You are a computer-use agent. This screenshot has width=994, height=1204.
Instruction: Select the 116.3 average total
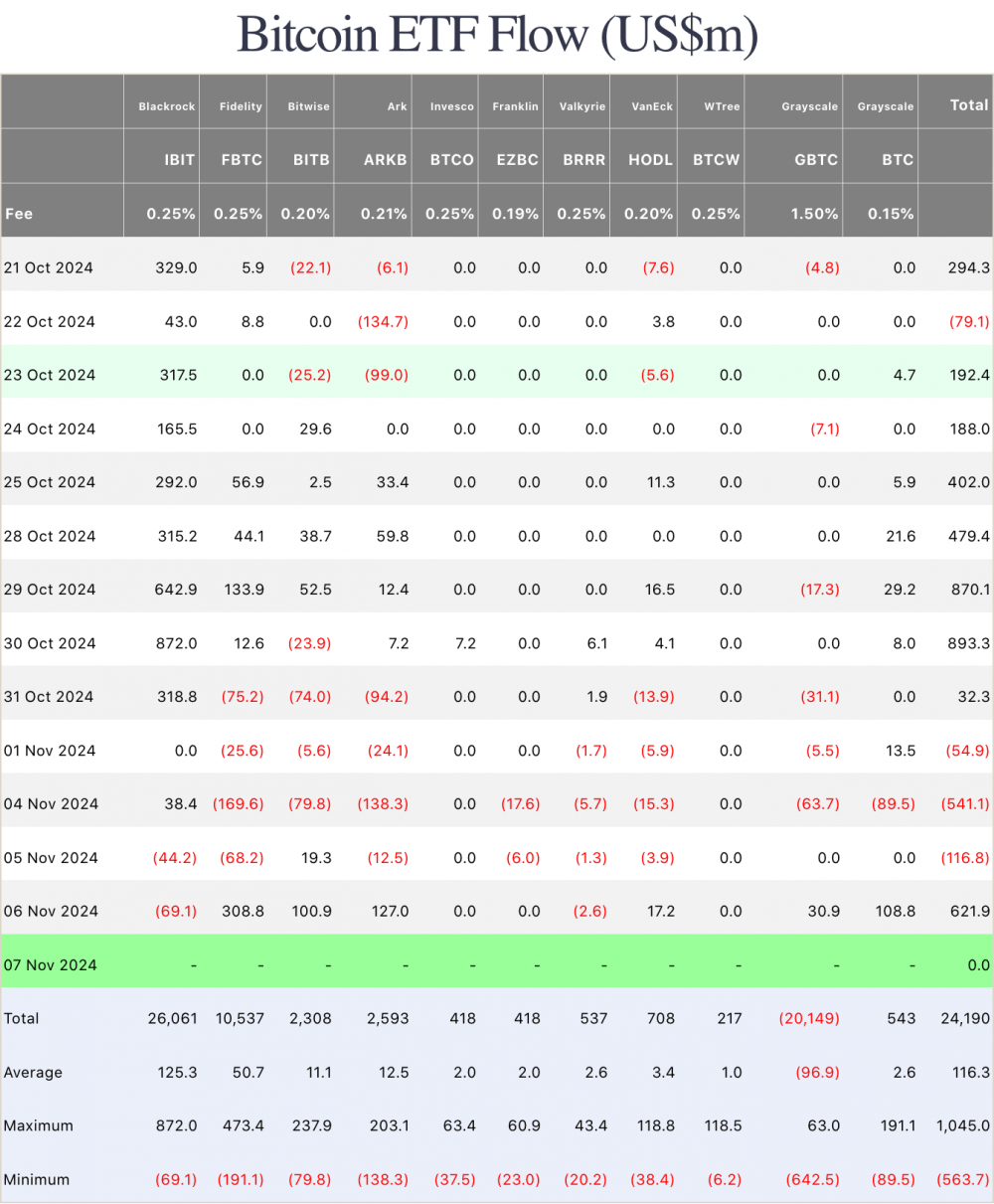pos(971,1073)
